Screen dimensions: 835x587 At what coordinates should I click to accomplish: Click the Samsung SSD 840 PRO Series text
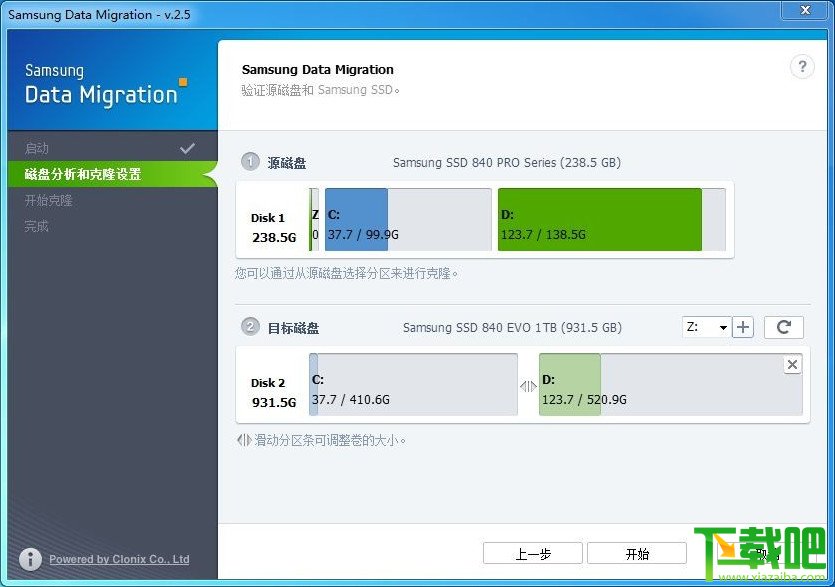(x=506, y=162)
